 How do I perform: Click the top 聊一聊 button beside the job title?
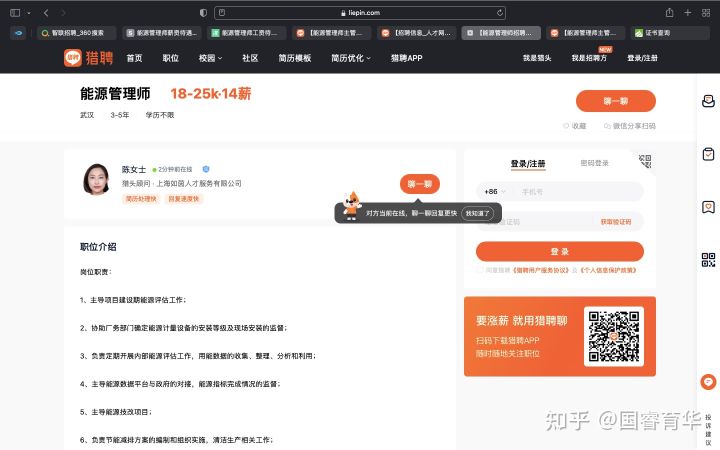pos(615,101)
